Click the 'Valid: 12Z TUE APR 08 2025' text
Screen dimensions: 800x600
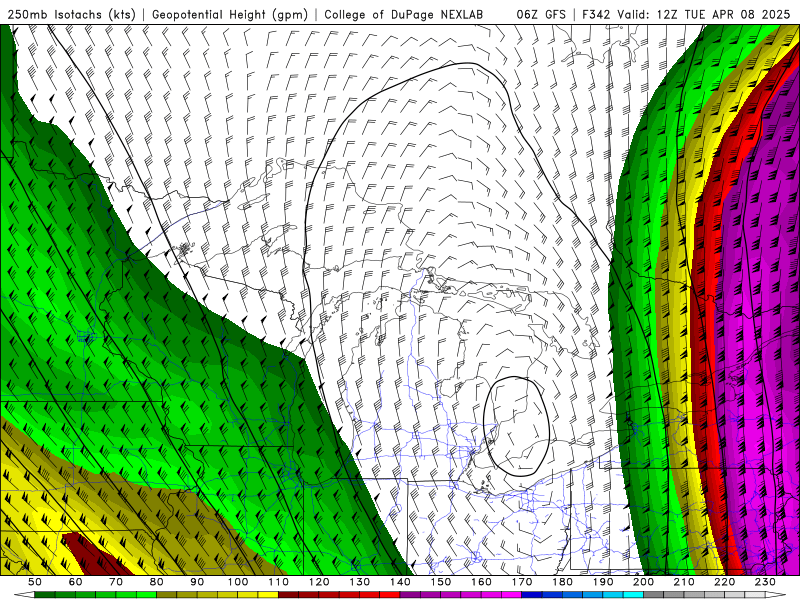(x=703, y=14)
